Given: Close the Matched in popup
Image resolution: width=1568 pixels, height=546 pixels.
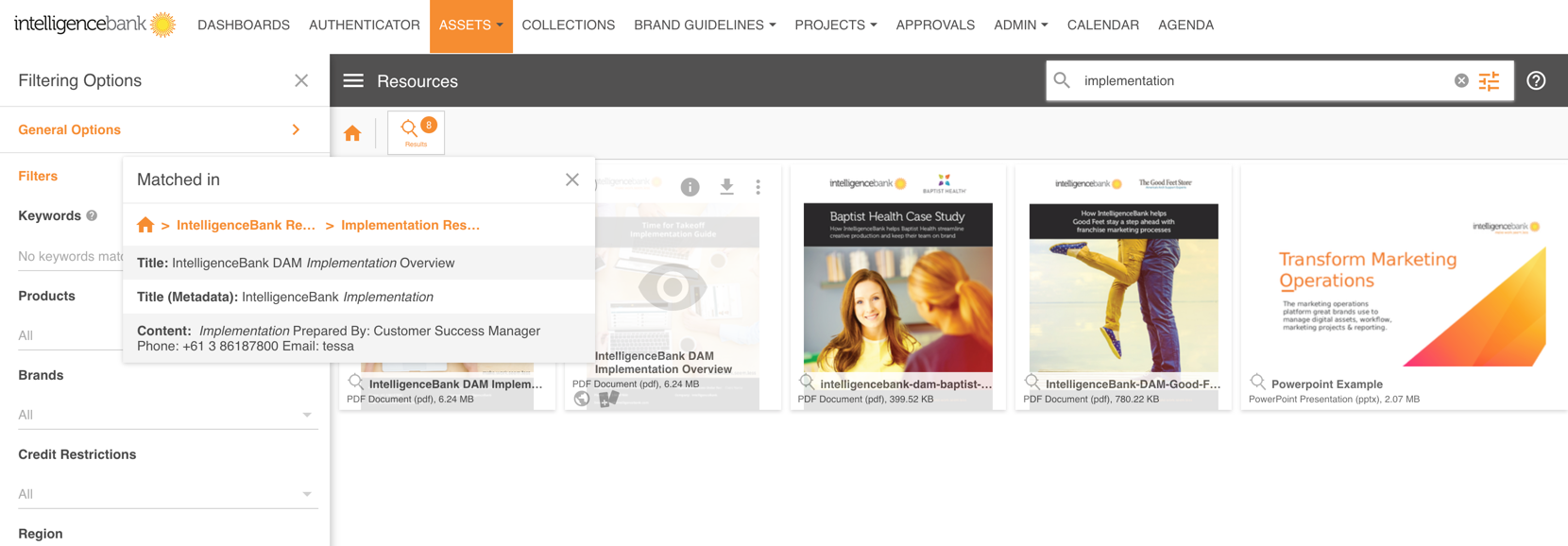Looking at the screenshot, I should pos(572,179).
